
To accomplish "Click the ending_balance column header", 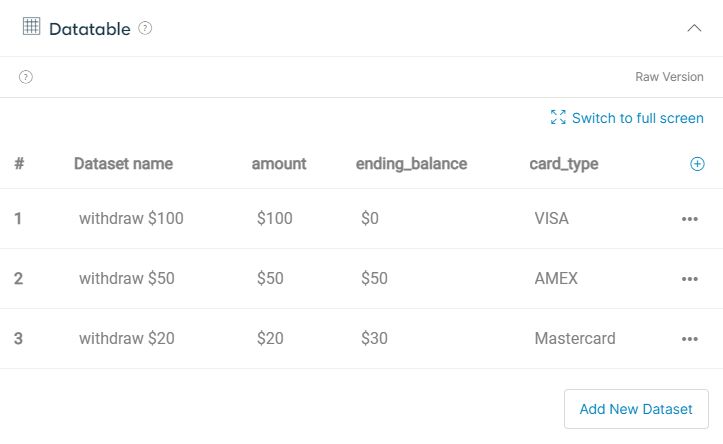I will pyautogui.click(x=411, y=164).
